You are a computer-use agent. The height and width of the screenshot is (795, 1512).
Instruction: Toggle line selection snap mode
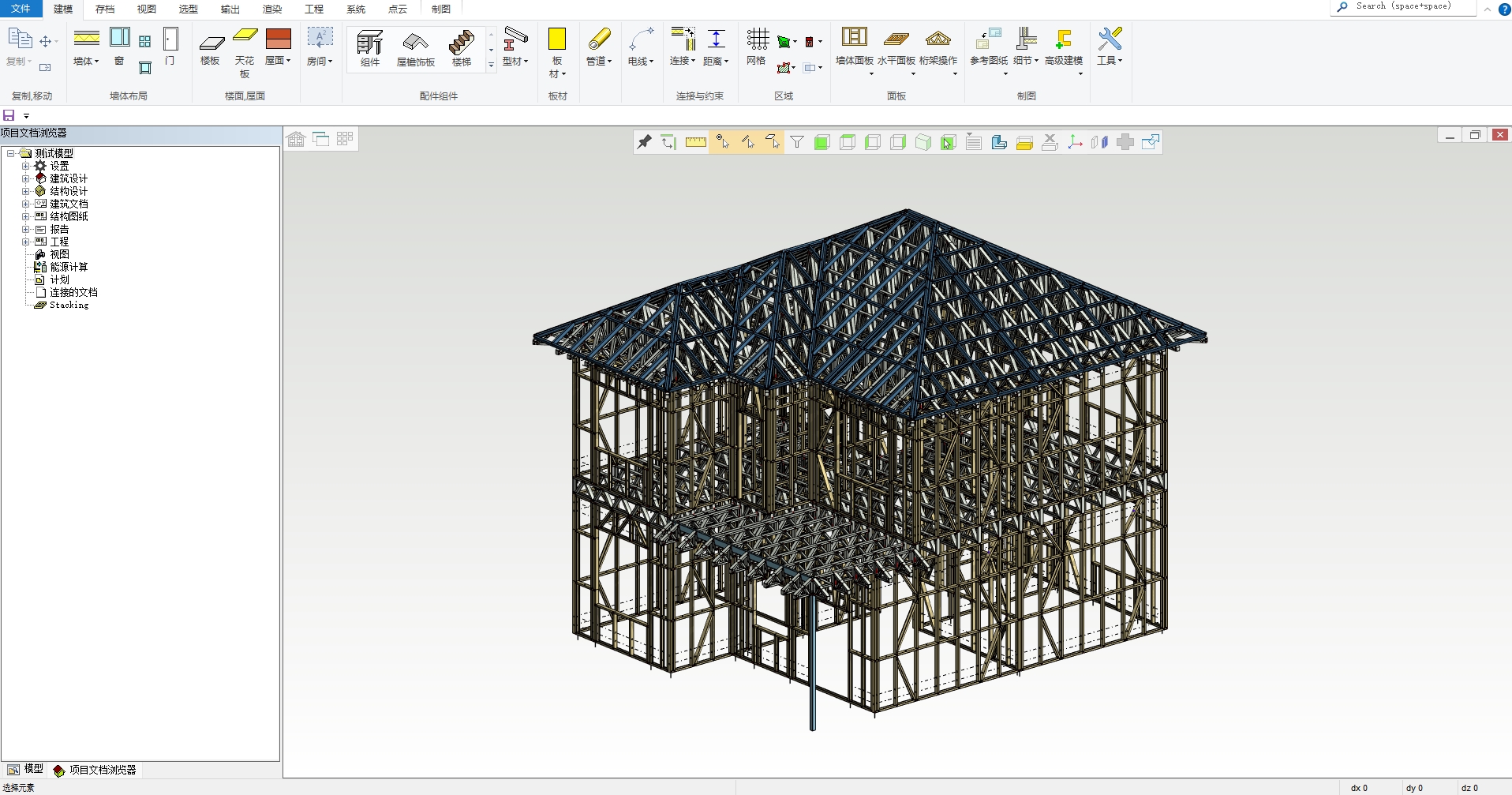click(747, 142)
